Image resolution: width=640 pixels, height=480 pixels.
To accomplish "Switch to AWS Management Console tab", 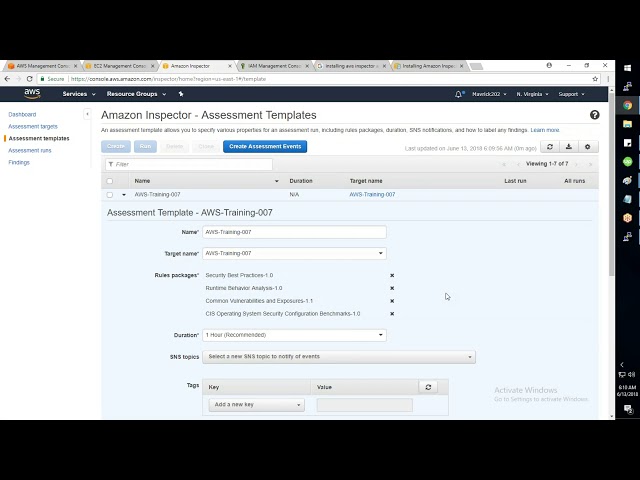I will (42, 66).
